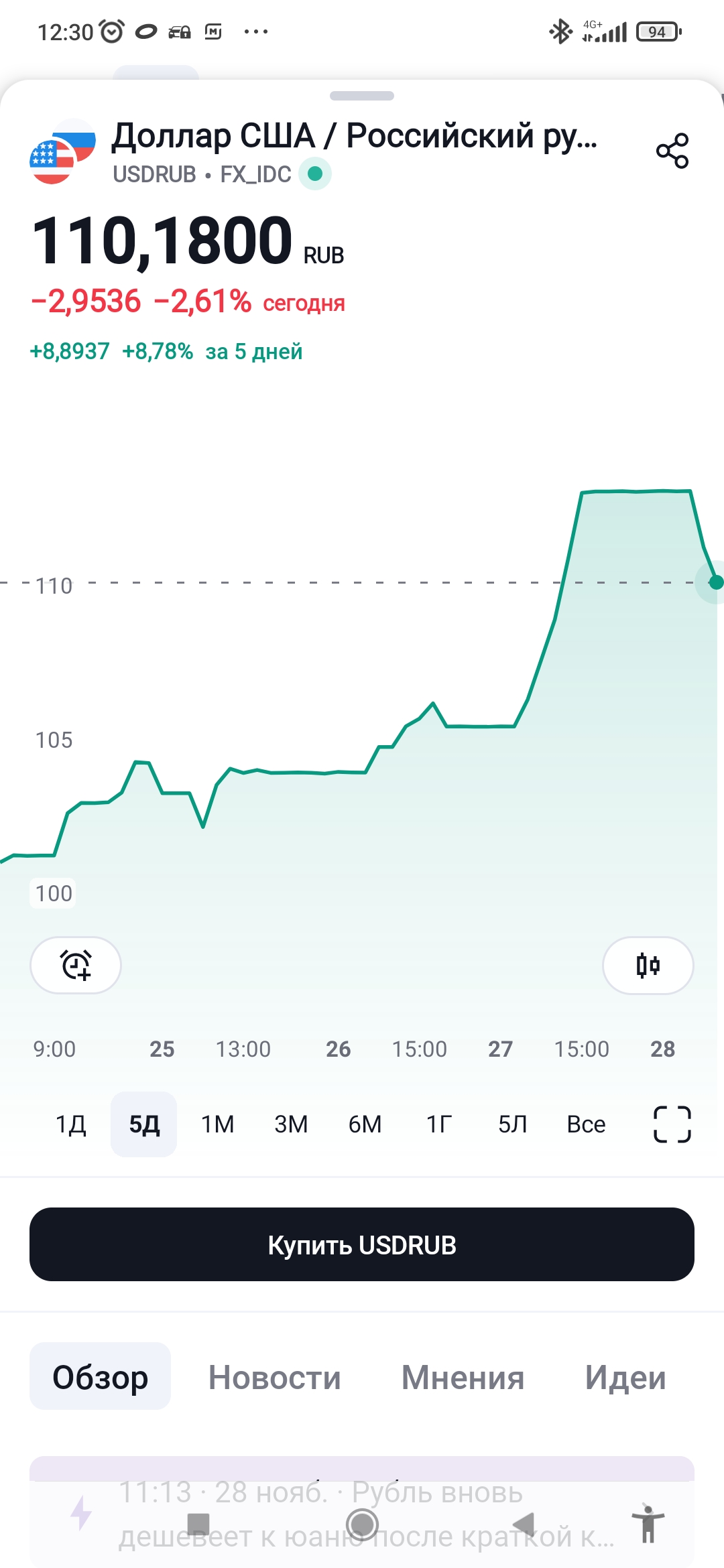The width and height of the screenshot is (724, 1568).
Task: Open the Новости tab
Action: [x=274, y=1378]
